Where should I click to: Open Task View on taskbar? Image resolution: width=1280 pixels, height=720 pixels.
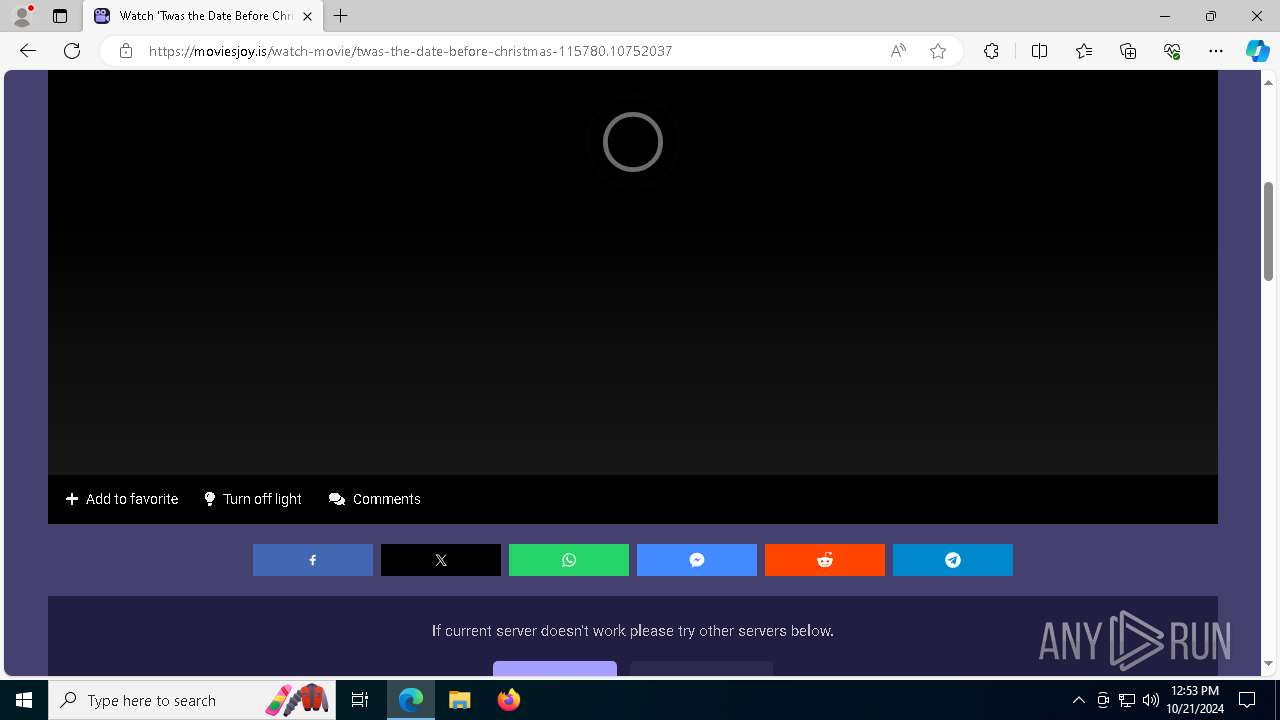(x=360, y=700)
